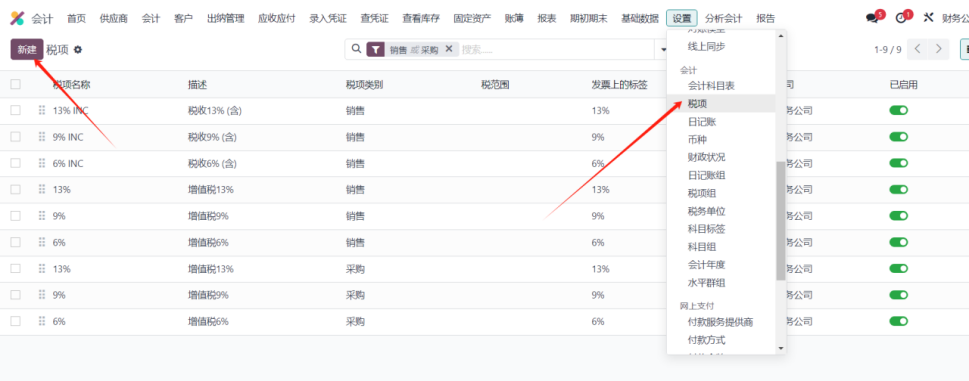Screen dimensions: 969x381
Task: Disable the 6% INC tax toggle
Action: click(x=899, y=163)
